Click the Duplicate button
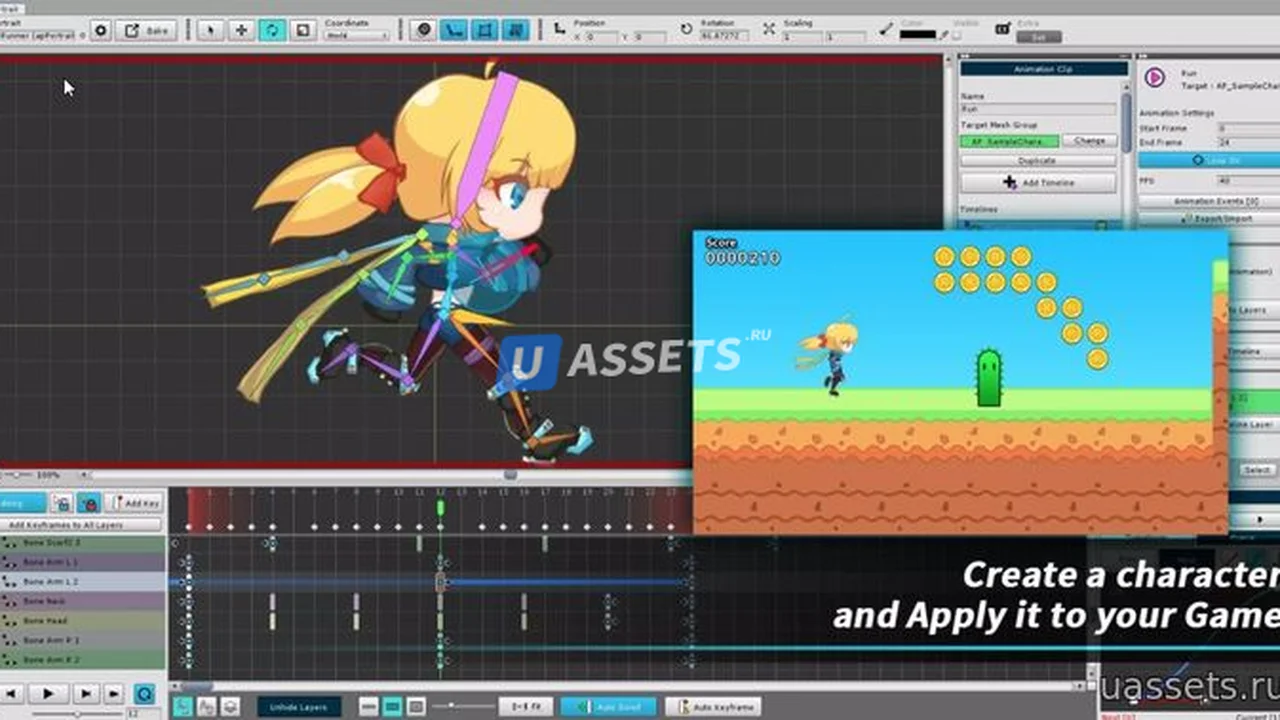This screenshot has height=720, width=1280. coord(1038,160)
